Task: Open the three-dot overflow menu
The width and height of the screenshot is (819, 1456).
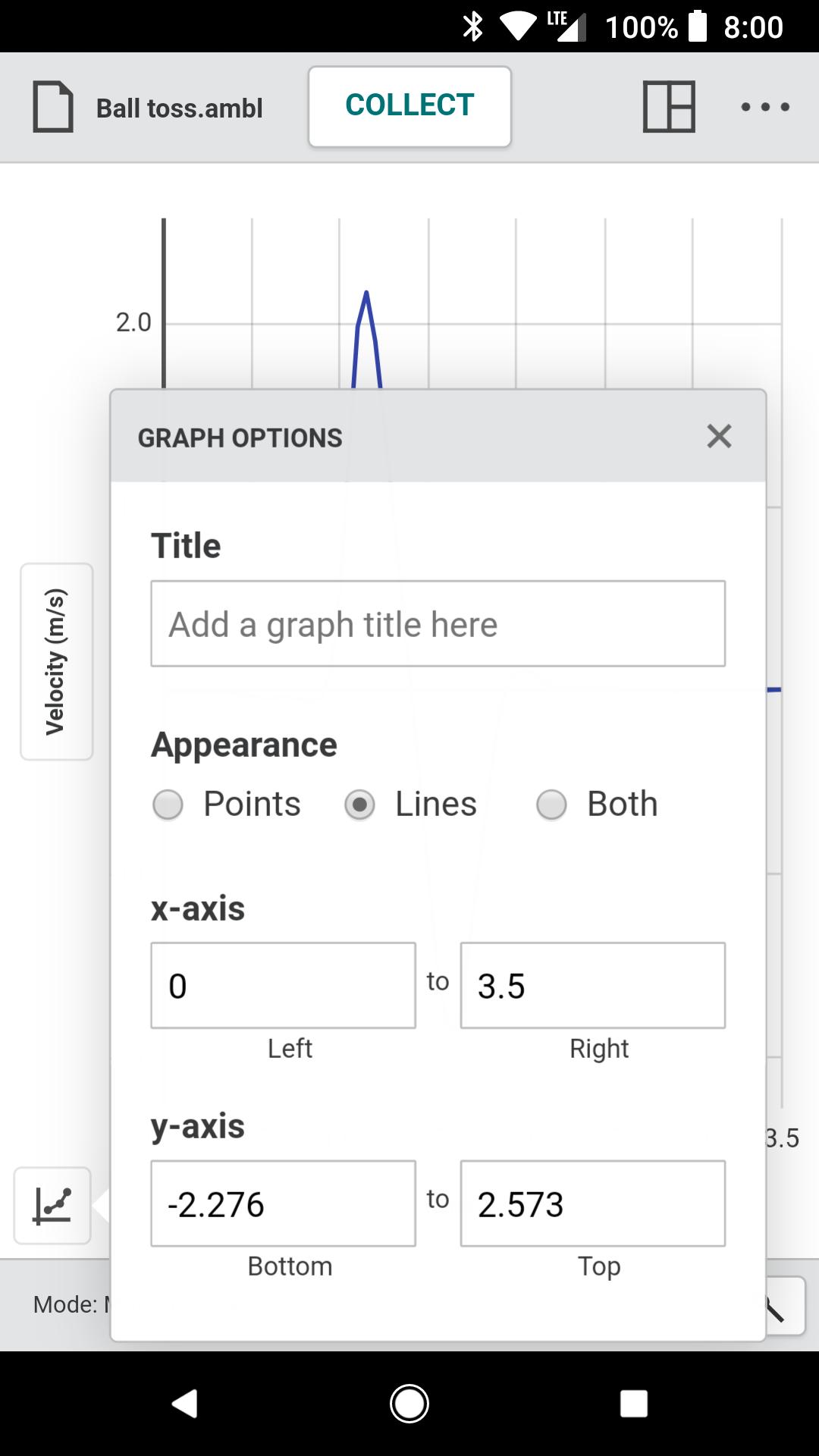Action: tap(765, 107)
